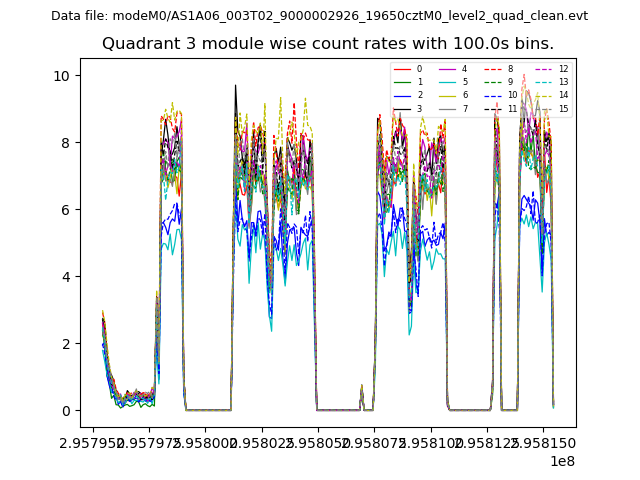640x480 pixels.
Task: Click the x-axis tick label 2.958000
Action: pos(205,441)
